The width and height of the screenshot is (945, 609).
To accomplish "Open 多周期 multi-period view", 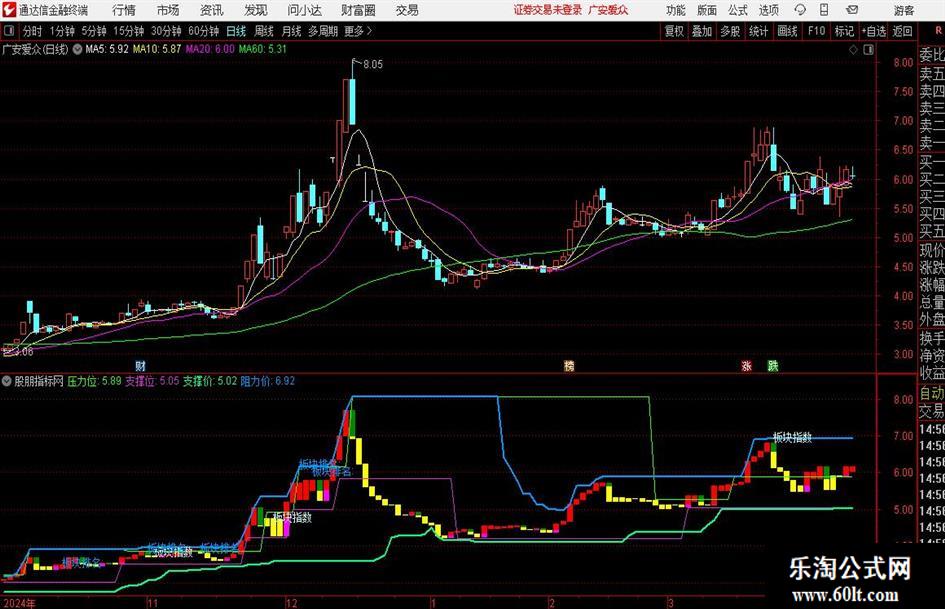I will tap(323, 31).
